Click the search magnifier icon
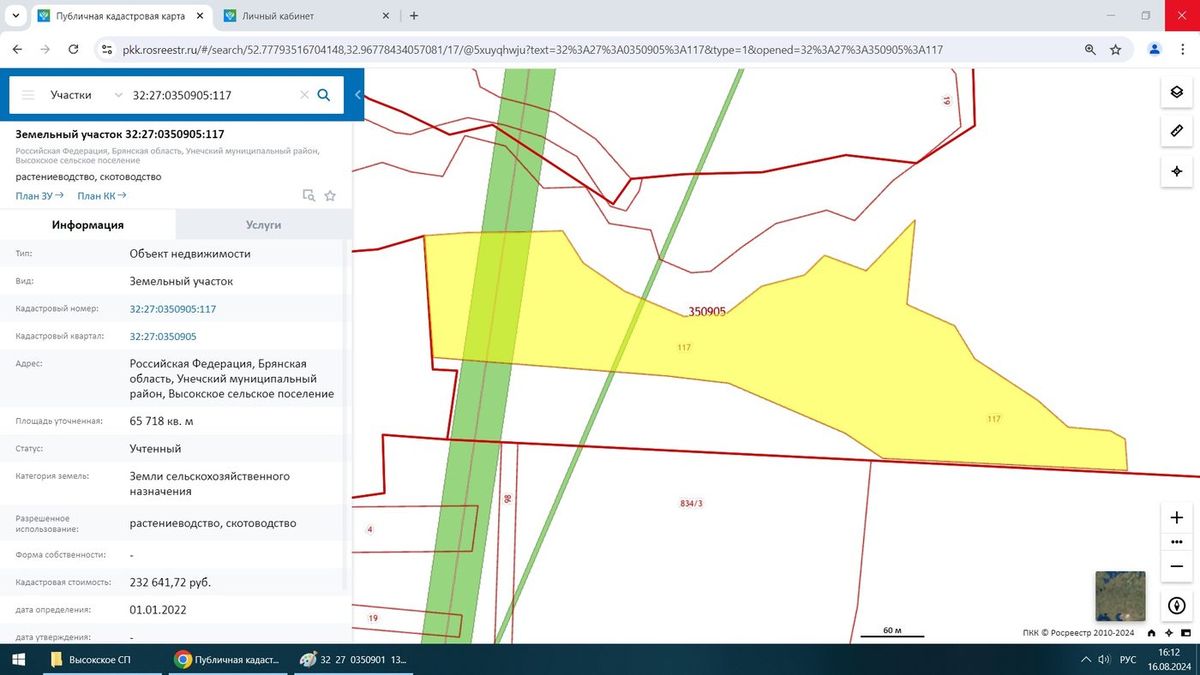The width and height of the screenshot is (1200, 675). 323,95
